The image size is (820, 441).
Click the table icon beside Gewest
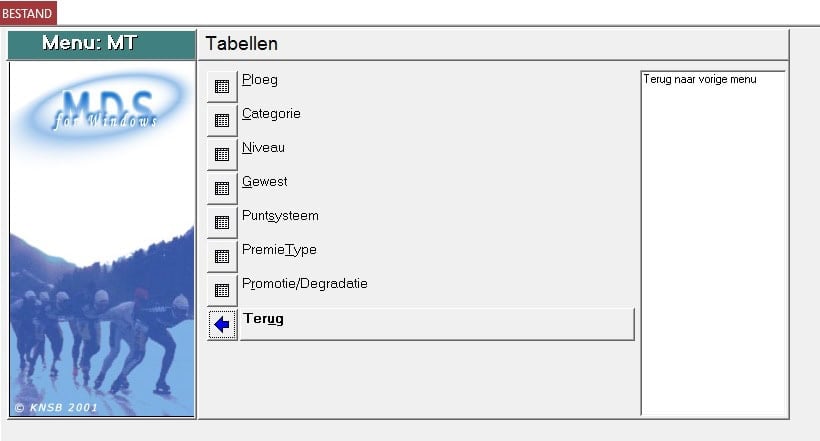222,188
